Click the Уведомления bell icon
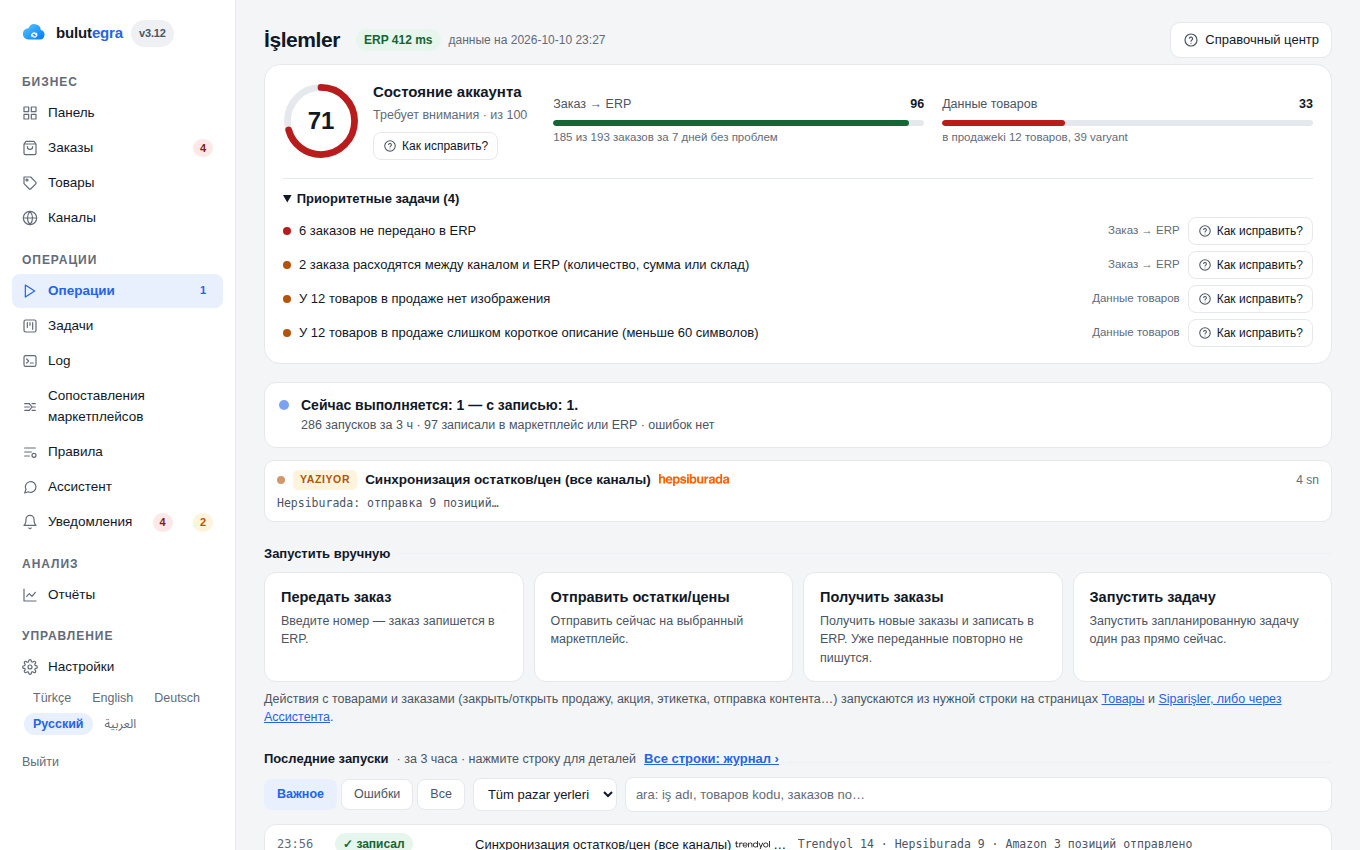The image size is (1360, 850). [30, 522]
